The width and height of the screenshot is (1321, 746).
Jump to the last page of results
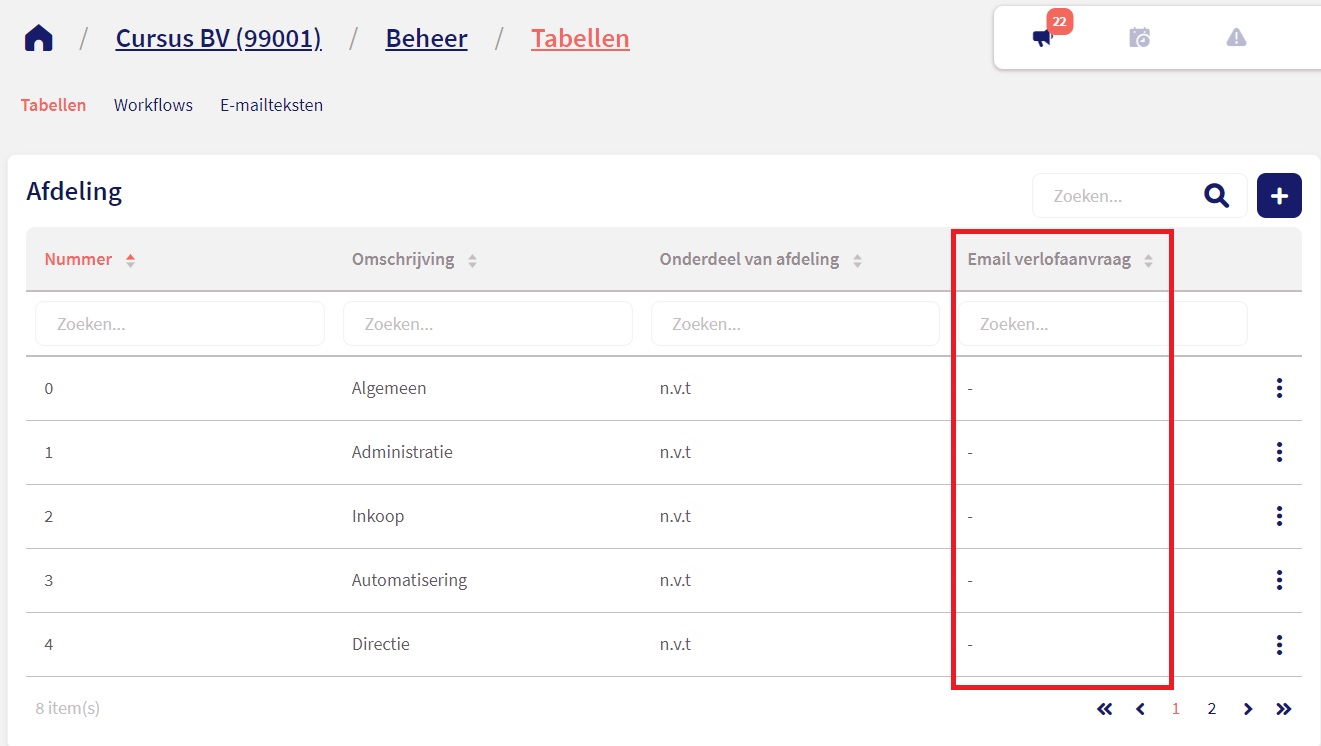tap(1284, 709)
